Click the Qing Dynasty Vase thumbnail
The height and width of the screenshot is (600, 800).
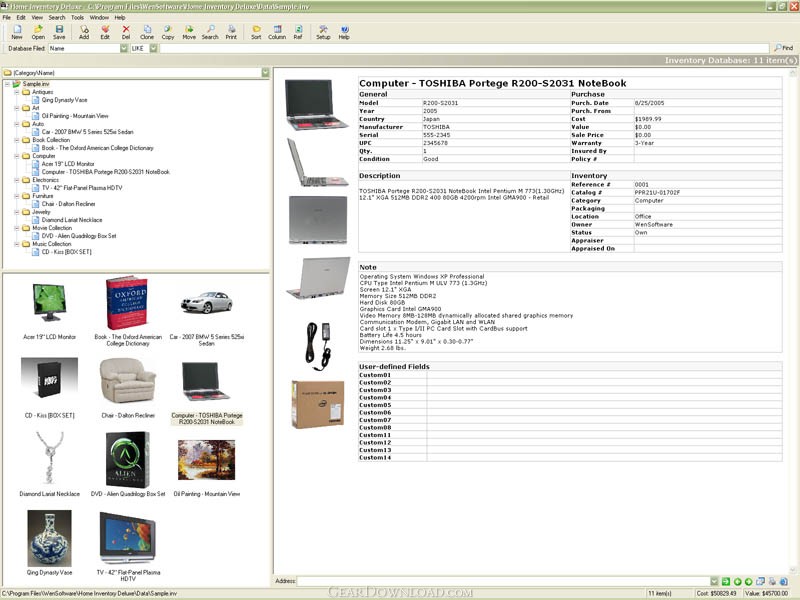tap(49, 538)
